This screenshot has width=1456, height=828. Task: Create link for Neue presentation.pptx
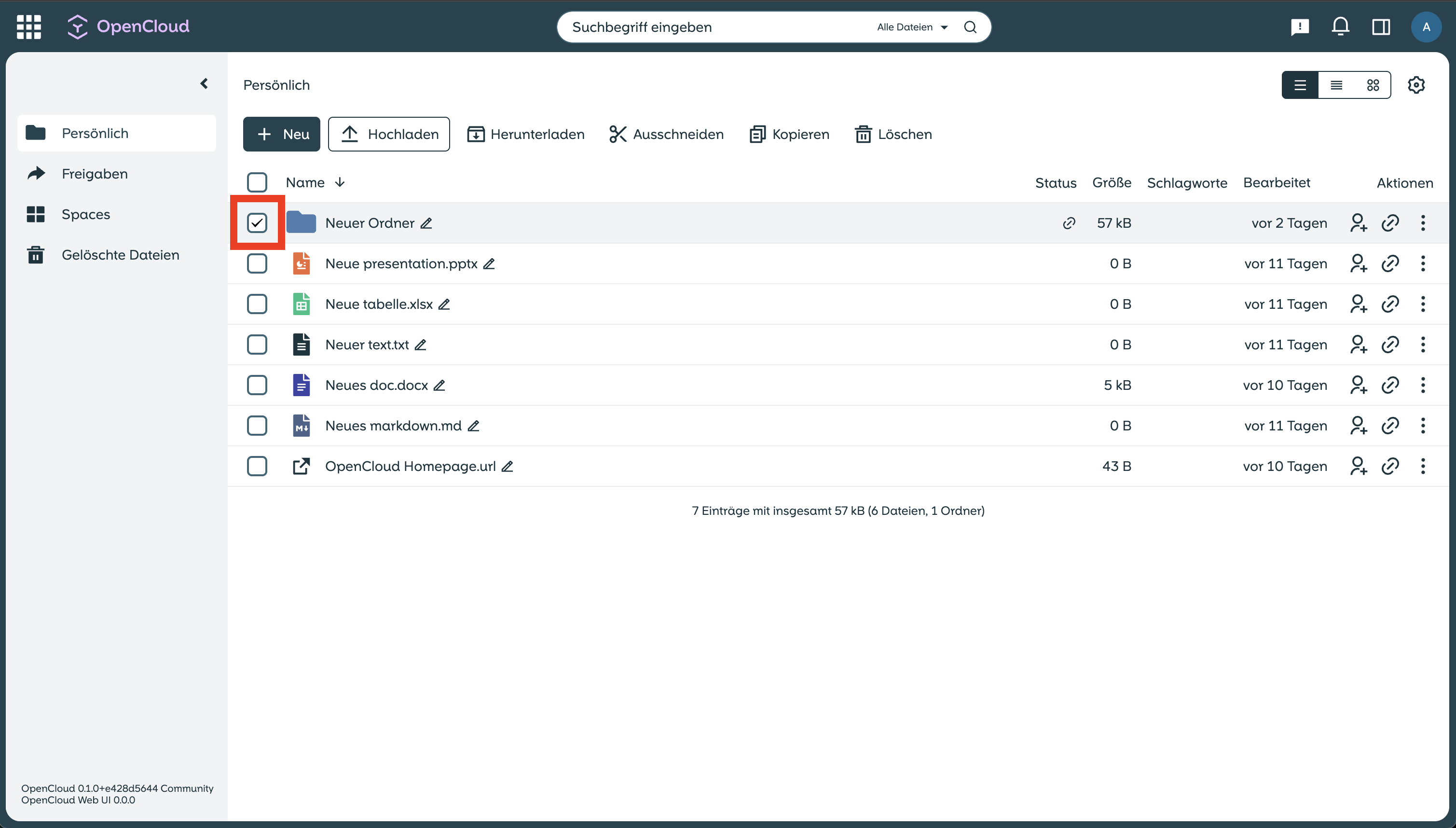click(x=1390, y=263)
